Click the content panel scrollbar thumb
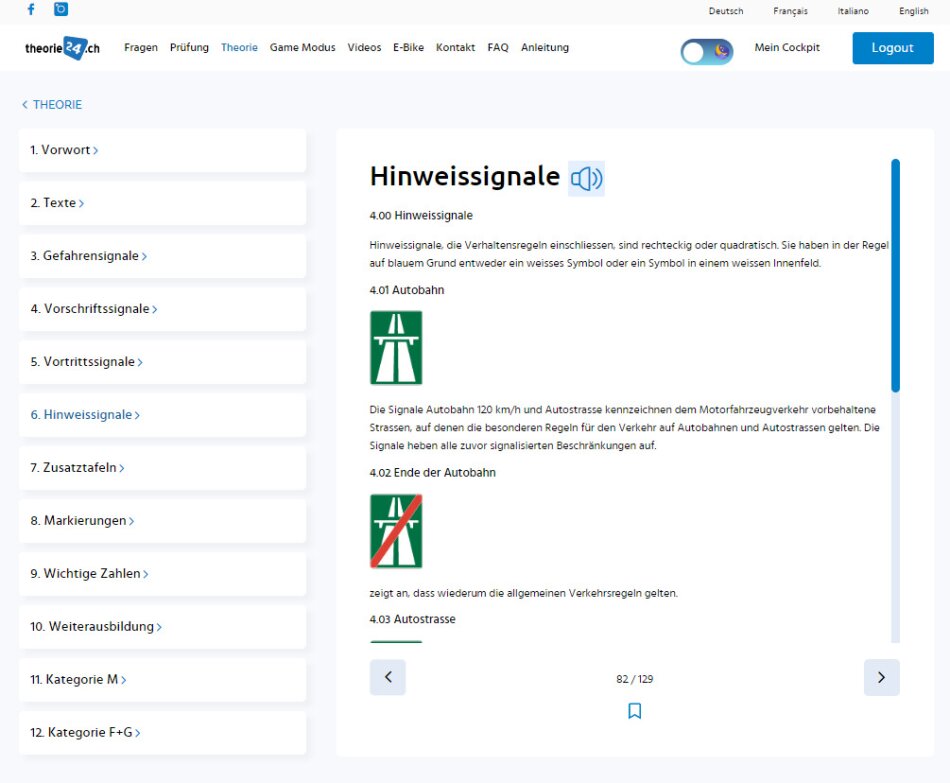This screenshot has height=783, width=950. pyautogui.click(x=895, y=276)
